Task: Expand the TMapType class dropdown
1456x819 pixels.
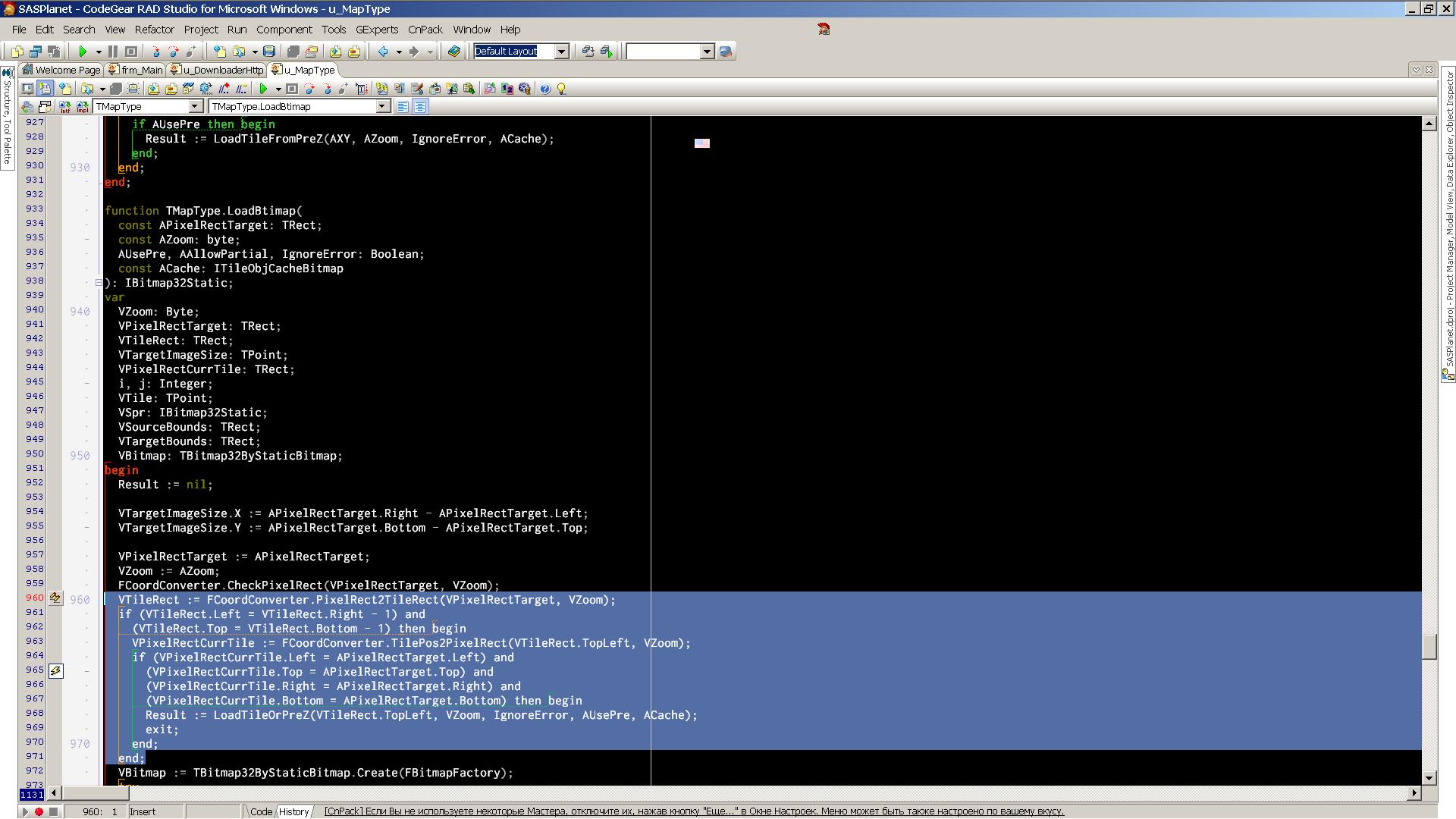Action: coord(195,107)
